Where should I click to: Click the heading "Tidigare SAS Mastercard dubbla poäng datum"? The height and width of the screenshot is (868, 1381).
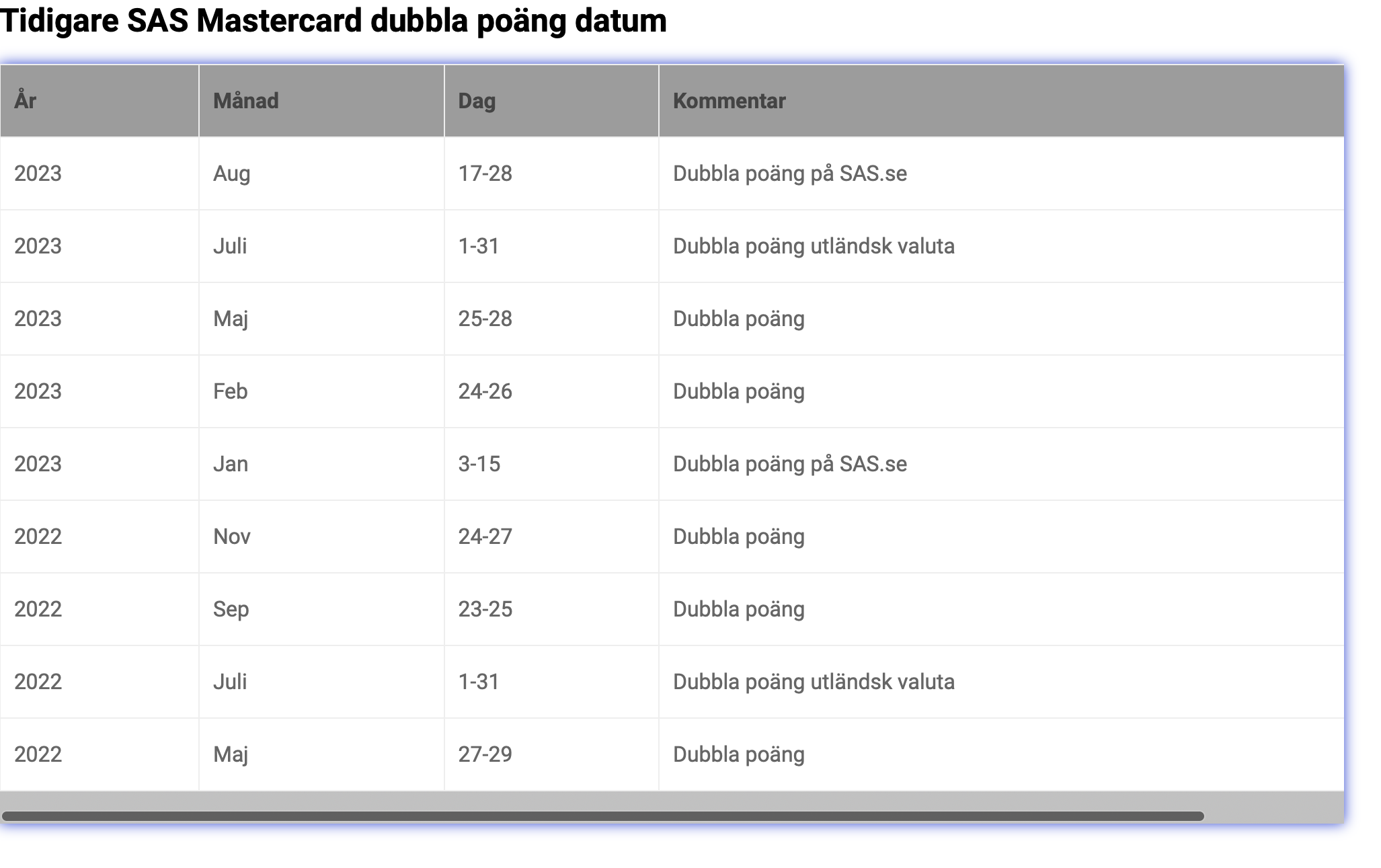point(333,21)
